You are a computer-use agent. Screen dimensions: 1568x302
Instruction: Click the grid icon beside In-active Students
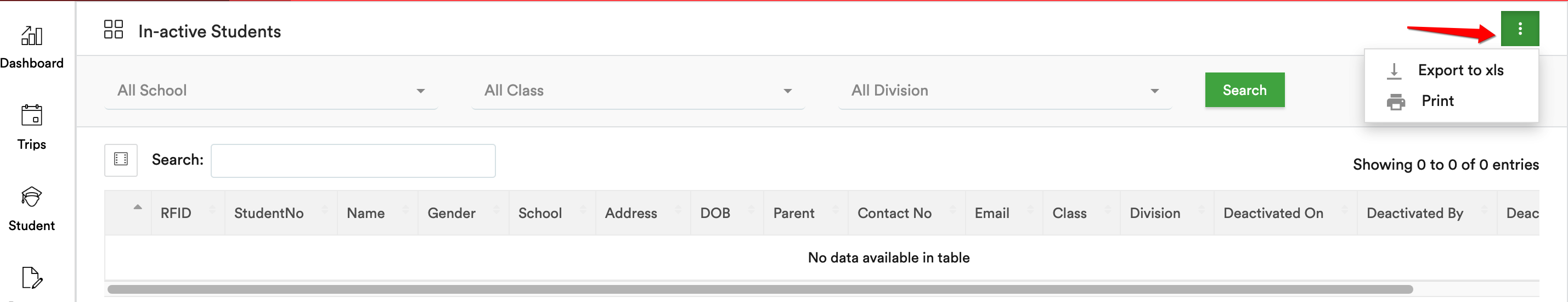113,29
